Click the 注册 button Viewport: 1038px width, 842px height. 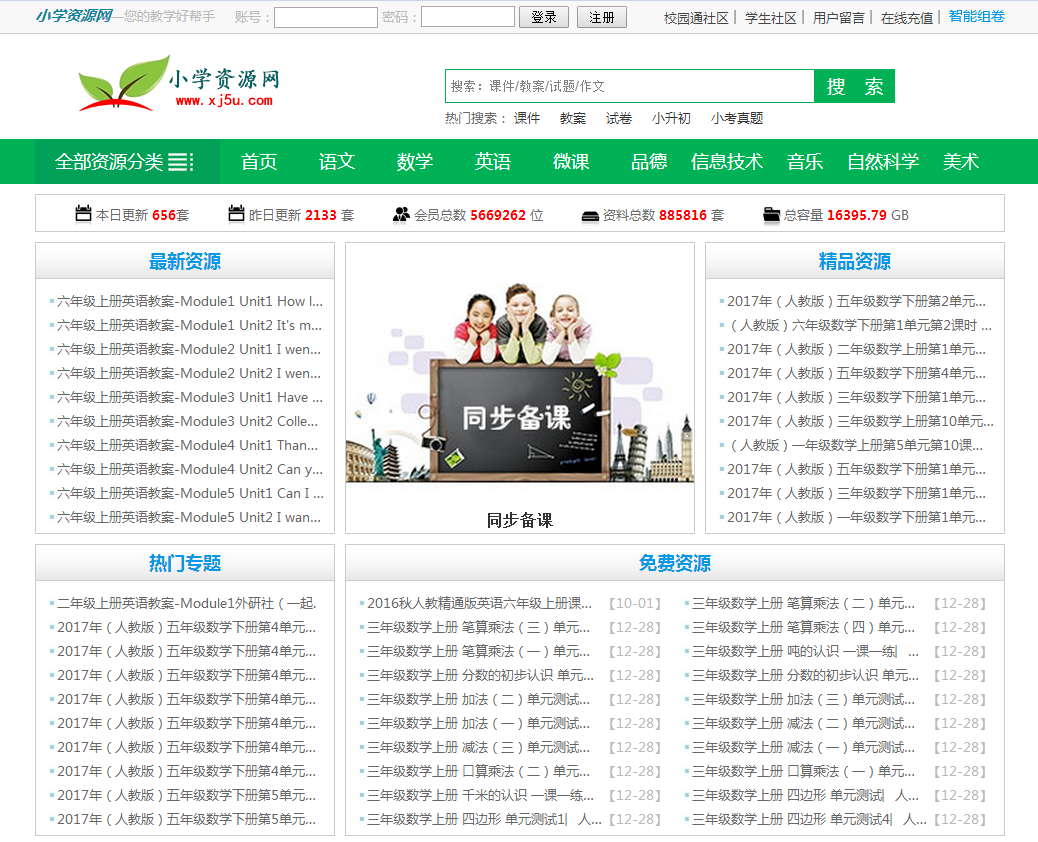602,18
